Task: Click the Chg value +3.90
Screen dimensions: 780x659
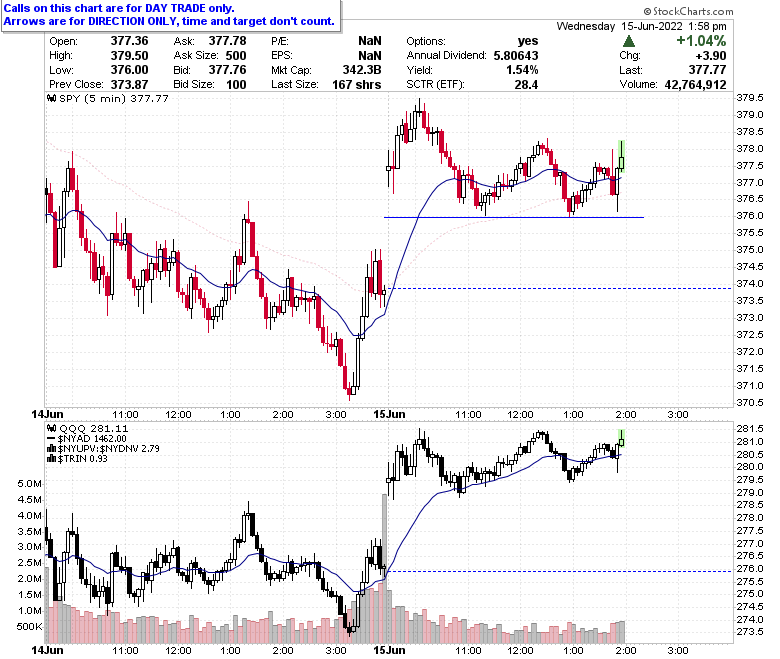Action: [x=711, y=56]
